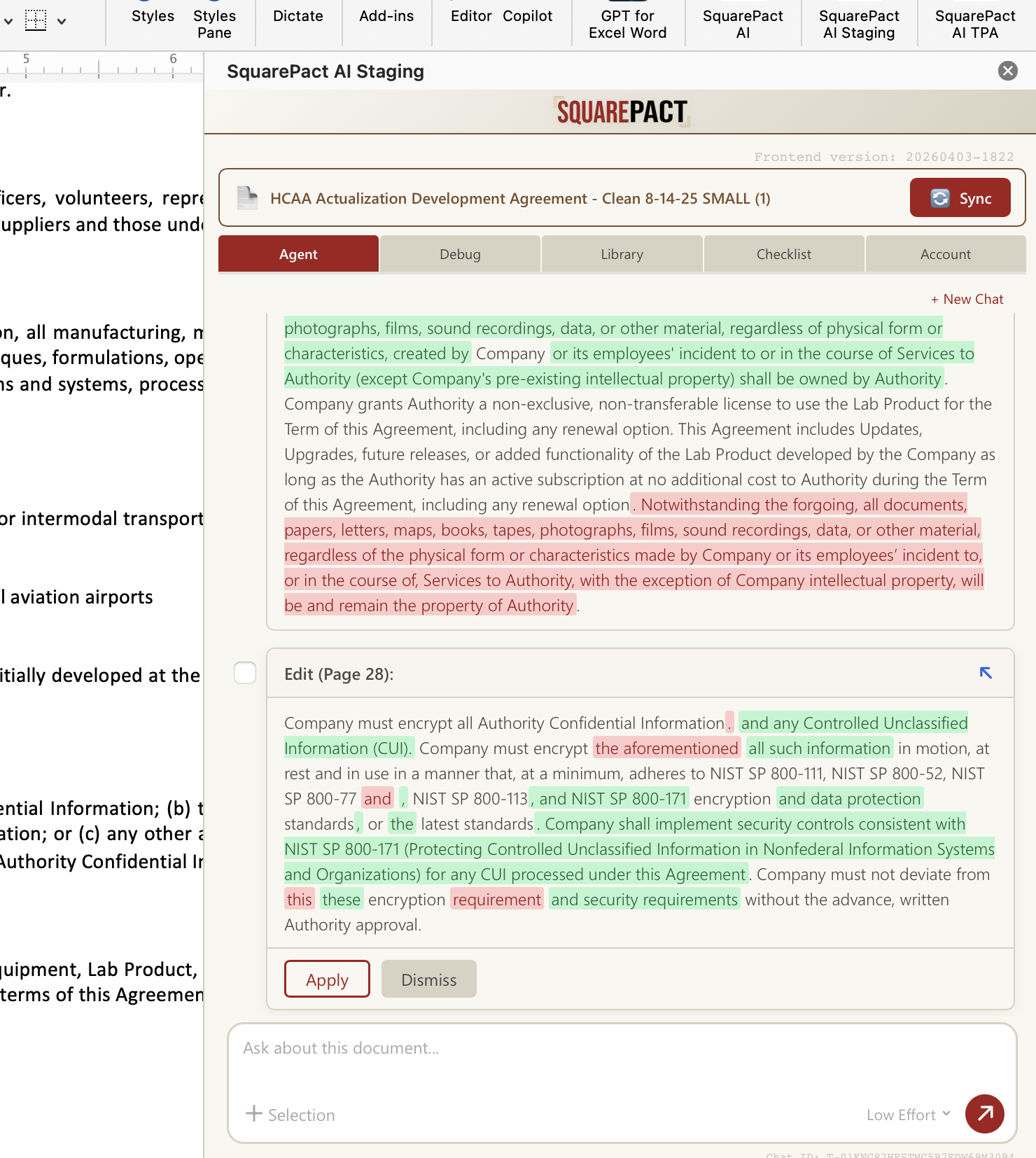The height and width of the screenshot is (1158, 1036).
Task: Expand the chevron right of the dotted grid icon
Action: [62, 21]
